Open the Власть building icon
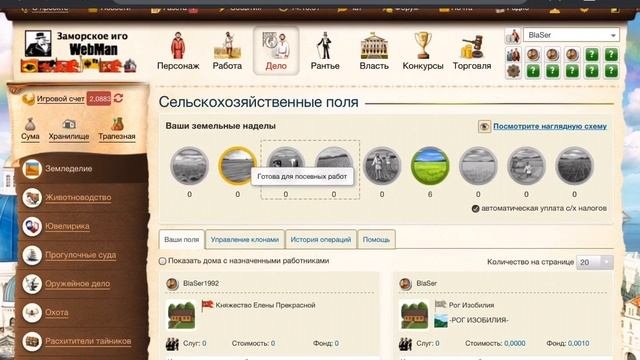Screen dimensions: 640x360 (374, 46)
